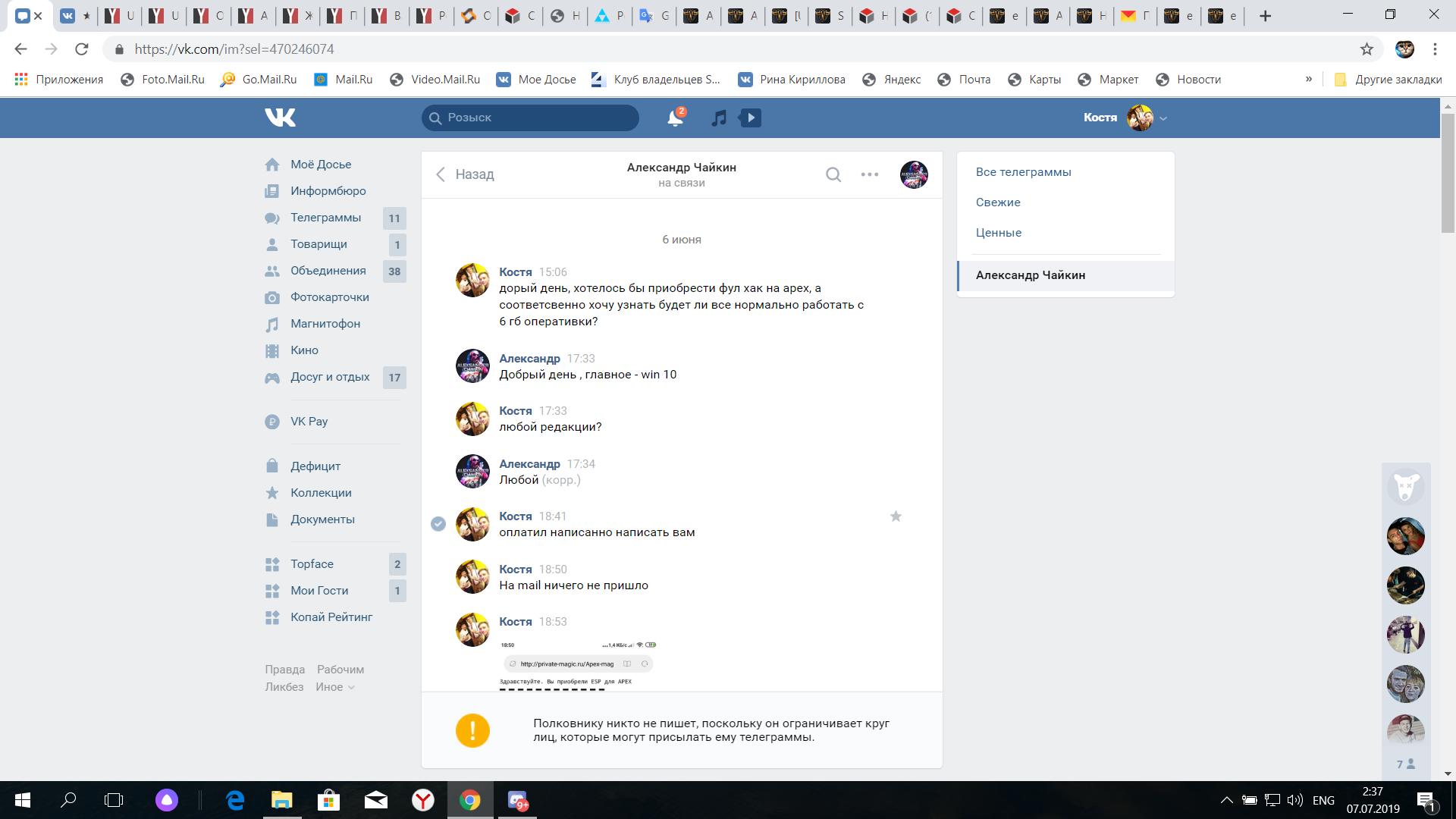Star the 'оплатил написанно' message

[x=896, y=516]
